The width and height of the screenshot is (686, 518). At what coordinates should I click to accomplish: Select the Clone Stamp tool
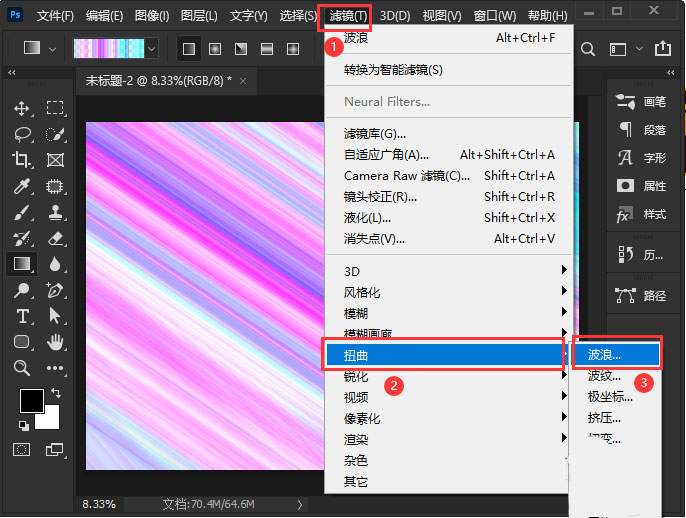pos(55,213)
